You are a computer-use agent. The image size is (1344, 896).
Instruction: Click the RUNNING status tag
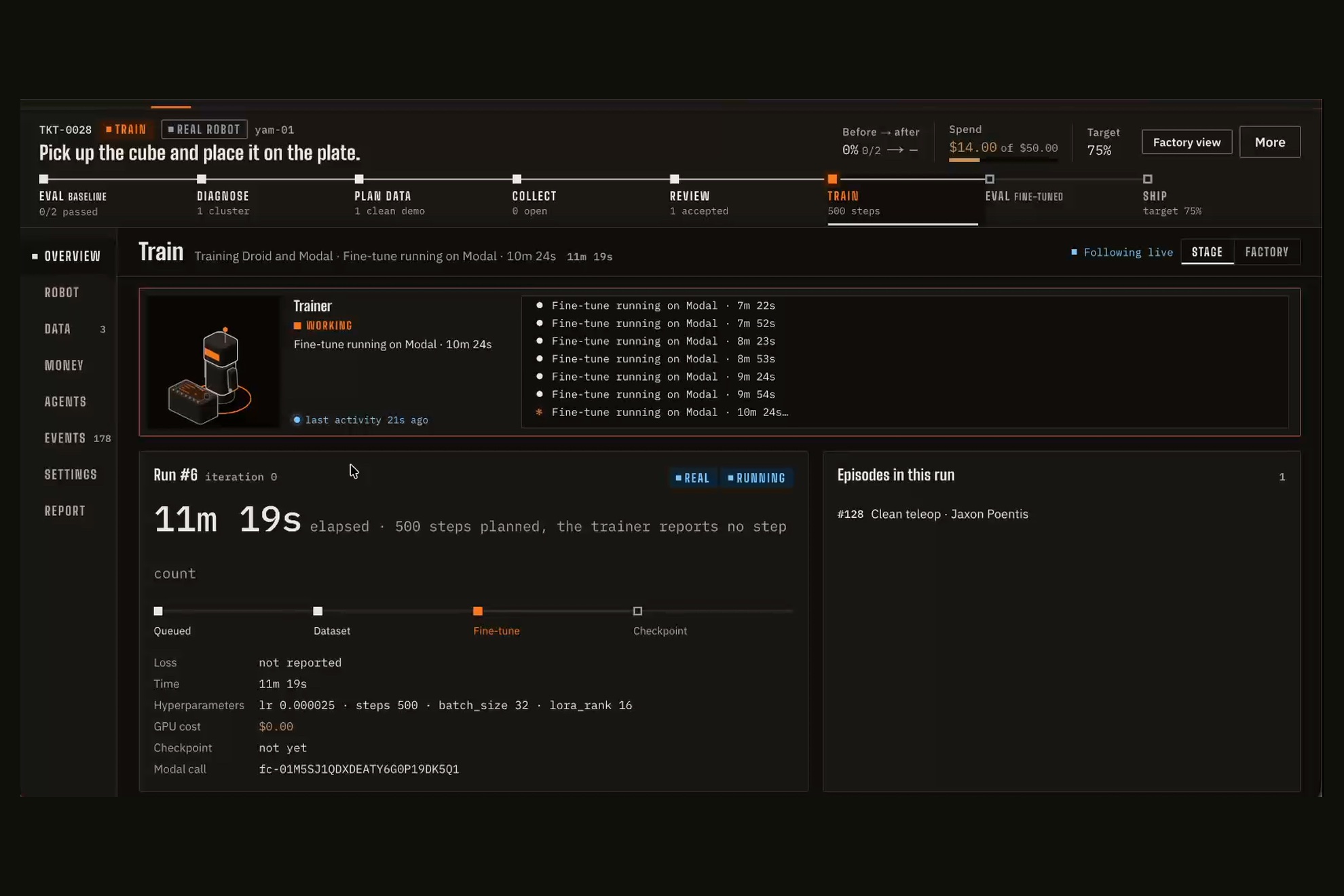click(x=756, y=478)
